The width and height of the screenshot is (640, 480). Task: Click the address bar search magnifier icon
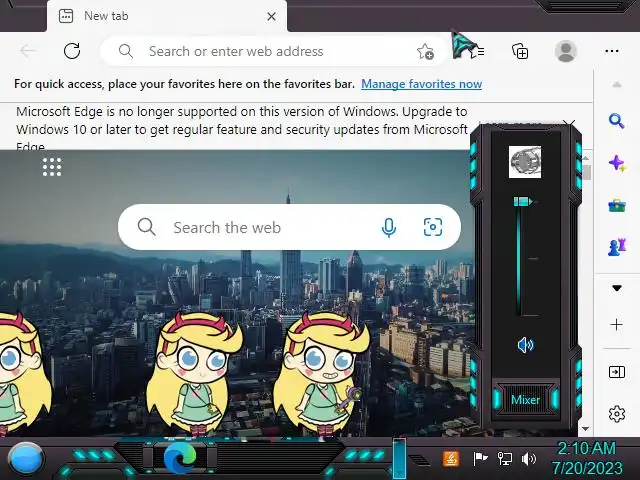[x=126, y=51]
